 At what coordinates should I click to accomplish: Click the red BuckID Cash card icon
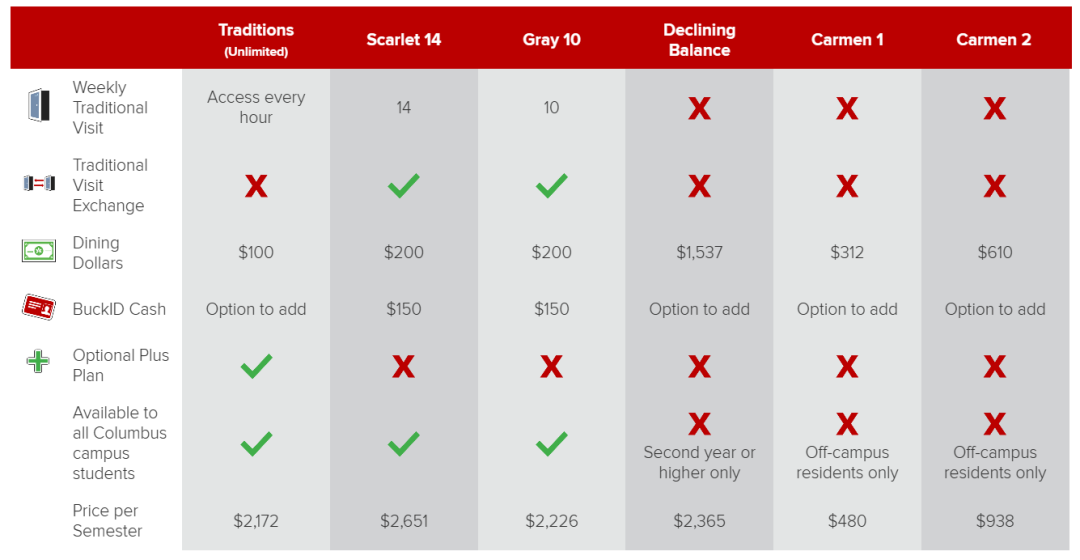click(39, 307)
